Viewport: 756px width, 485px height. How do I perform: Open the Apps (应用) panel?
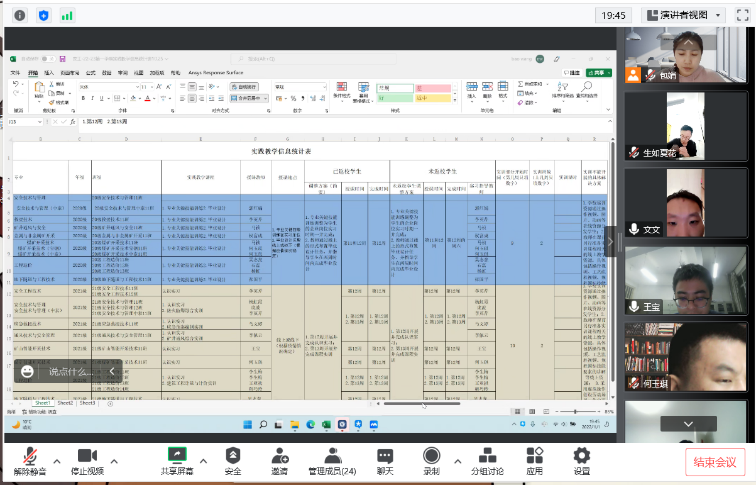534,461
